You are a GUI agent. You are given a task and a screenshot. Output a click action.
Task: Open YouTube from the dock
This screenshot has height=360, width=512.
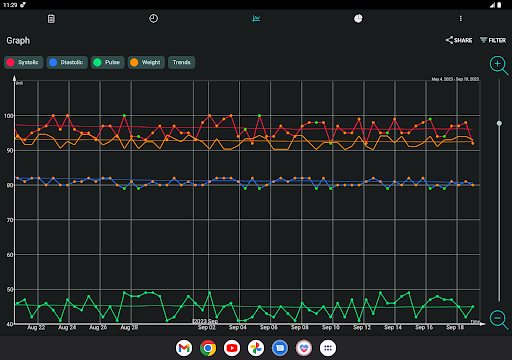pos(232,348)
